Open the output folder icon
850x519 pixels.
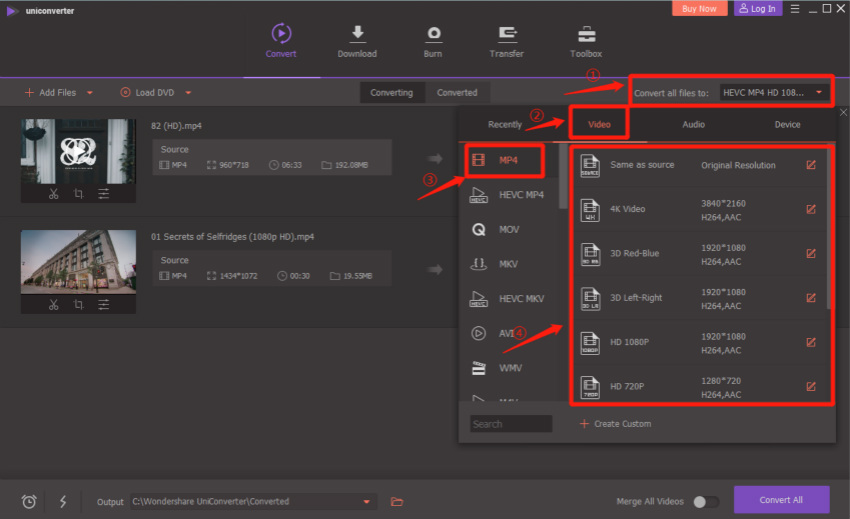point(397,502)
